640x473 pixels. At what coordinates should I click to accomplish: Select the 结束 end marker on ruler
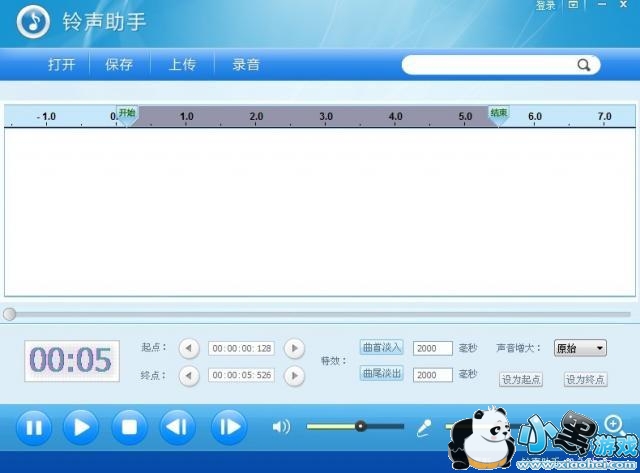point(498,114)
